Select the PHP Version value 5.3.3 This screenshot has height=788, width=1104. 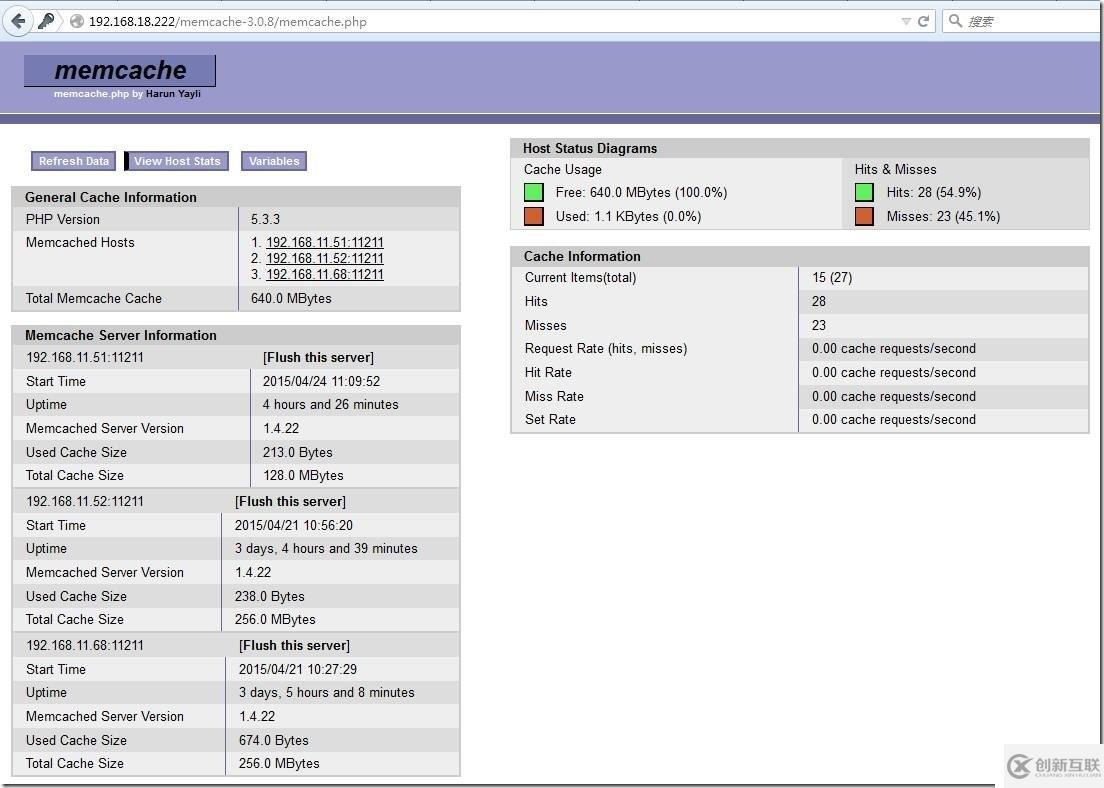265,220
